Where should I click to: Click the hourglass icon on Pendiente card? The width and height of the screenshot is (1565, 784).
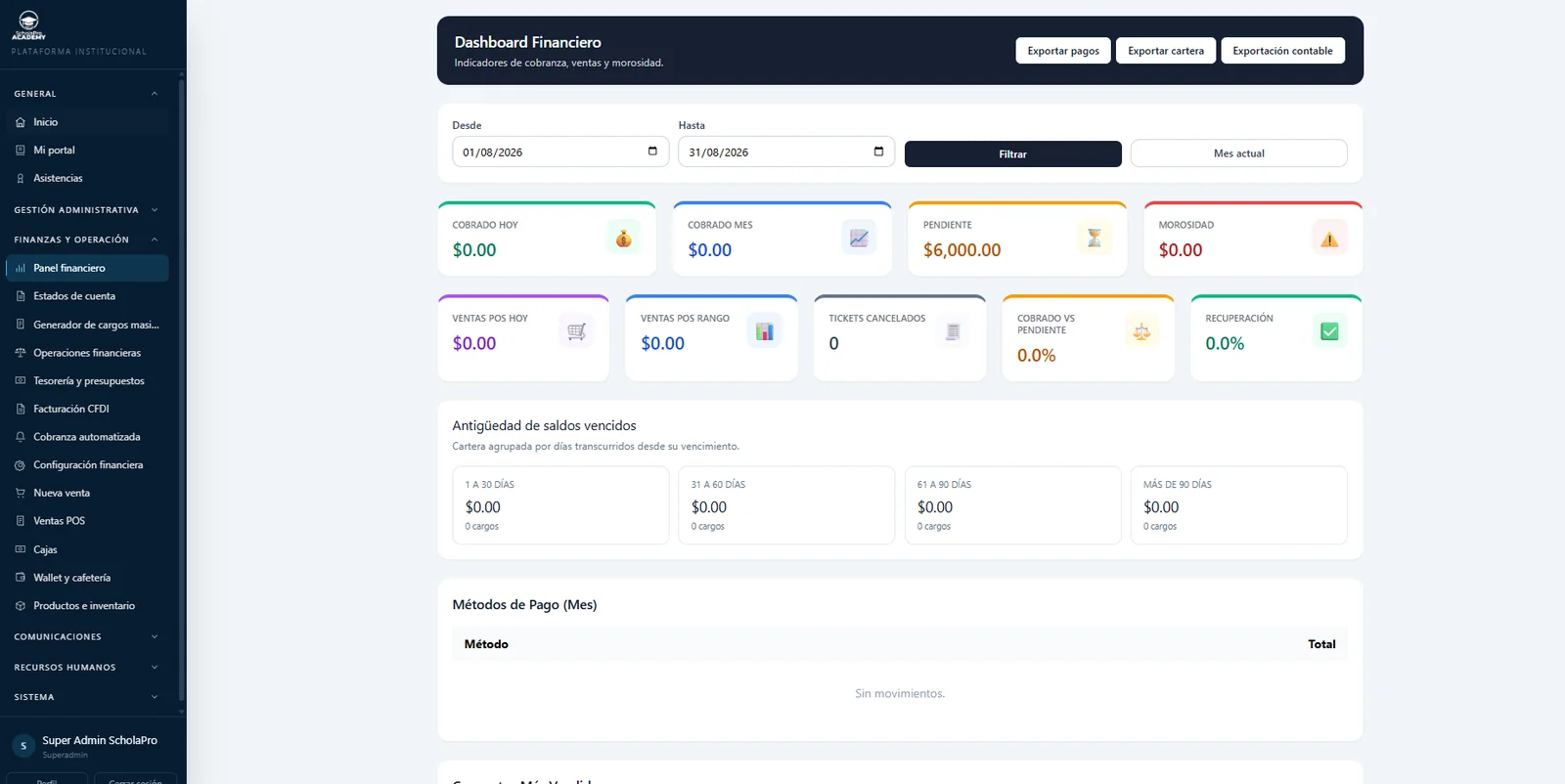coord(1095,238)
